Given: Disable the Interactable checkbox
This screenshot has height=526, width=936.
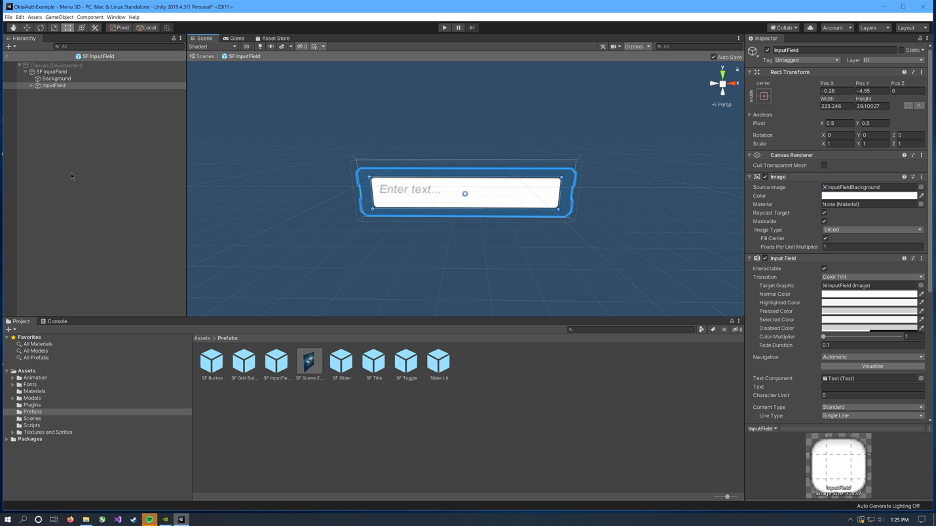Looking at the screenshot, I should point(824,268).
